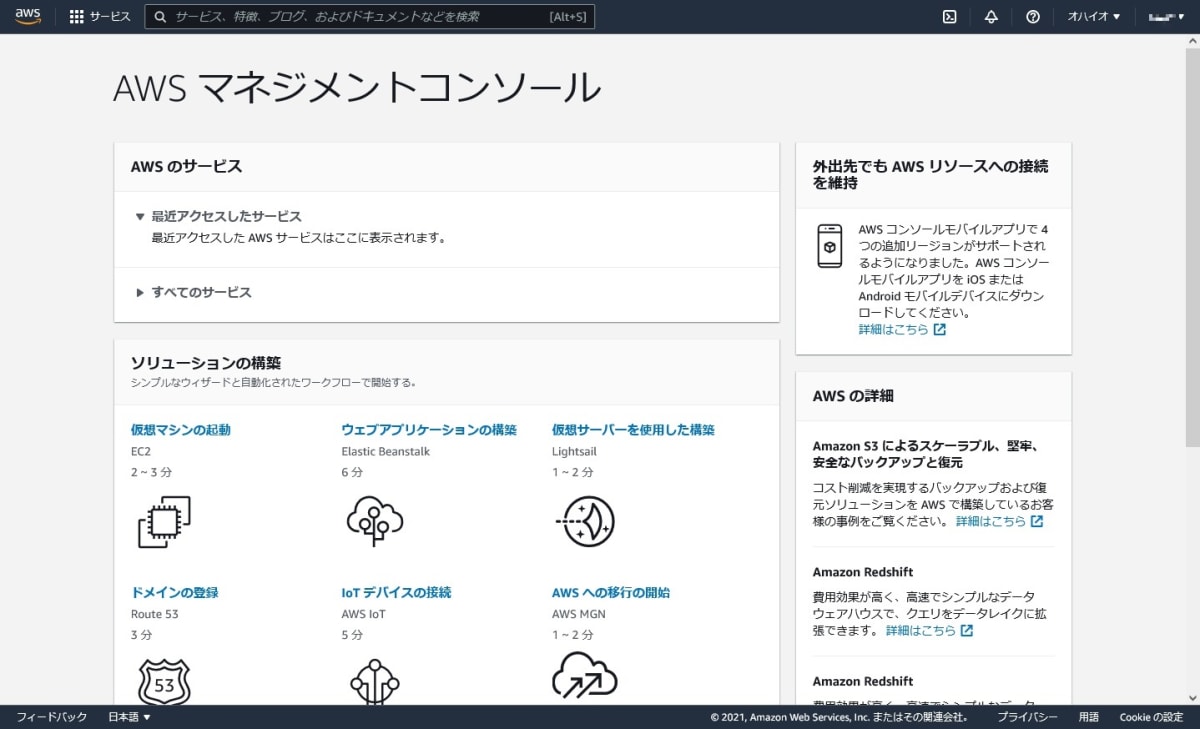Open プライバシー footer link
The width and height of the screenshot is (1200, 729).
pyautogui.click(x=1027, y=717)
